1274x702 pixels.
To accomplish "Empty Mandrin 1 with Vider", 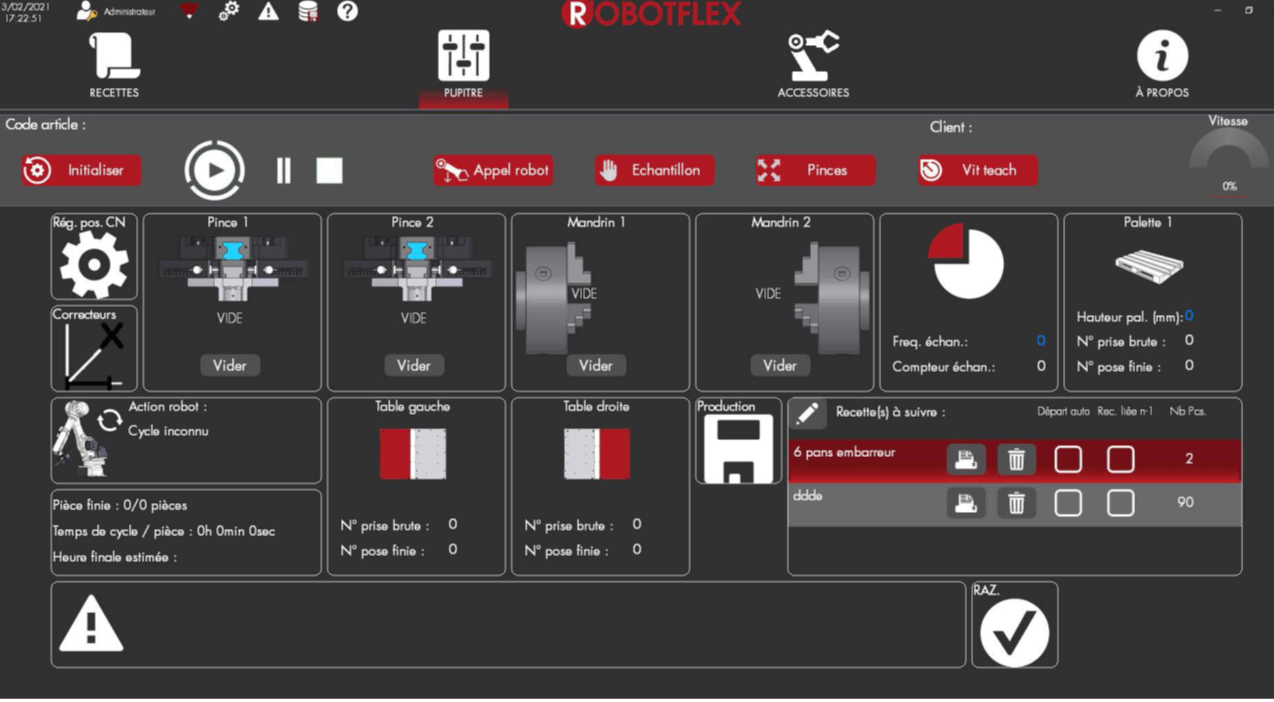I will 596,366.
